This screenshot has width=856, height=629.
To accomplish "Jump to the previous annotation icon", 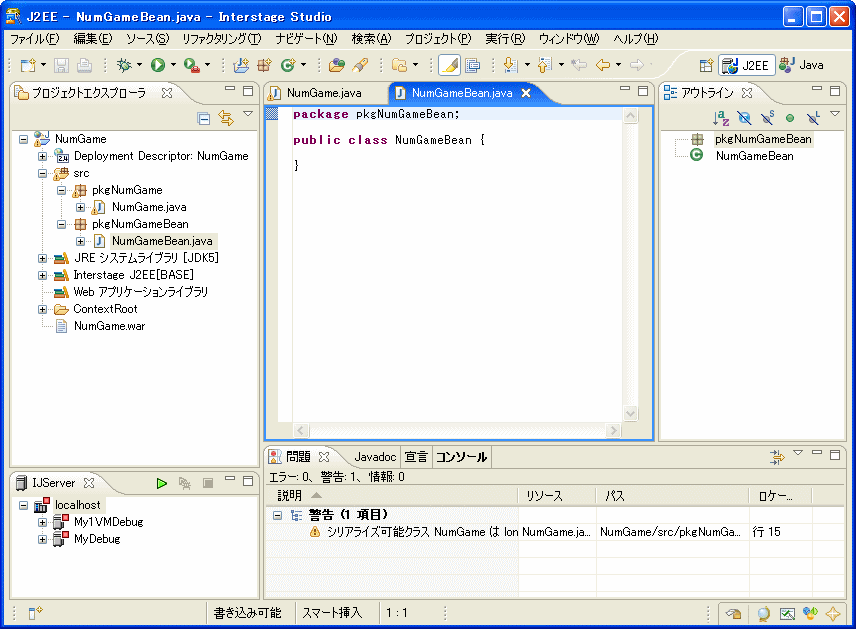I will tap(544, 66).
